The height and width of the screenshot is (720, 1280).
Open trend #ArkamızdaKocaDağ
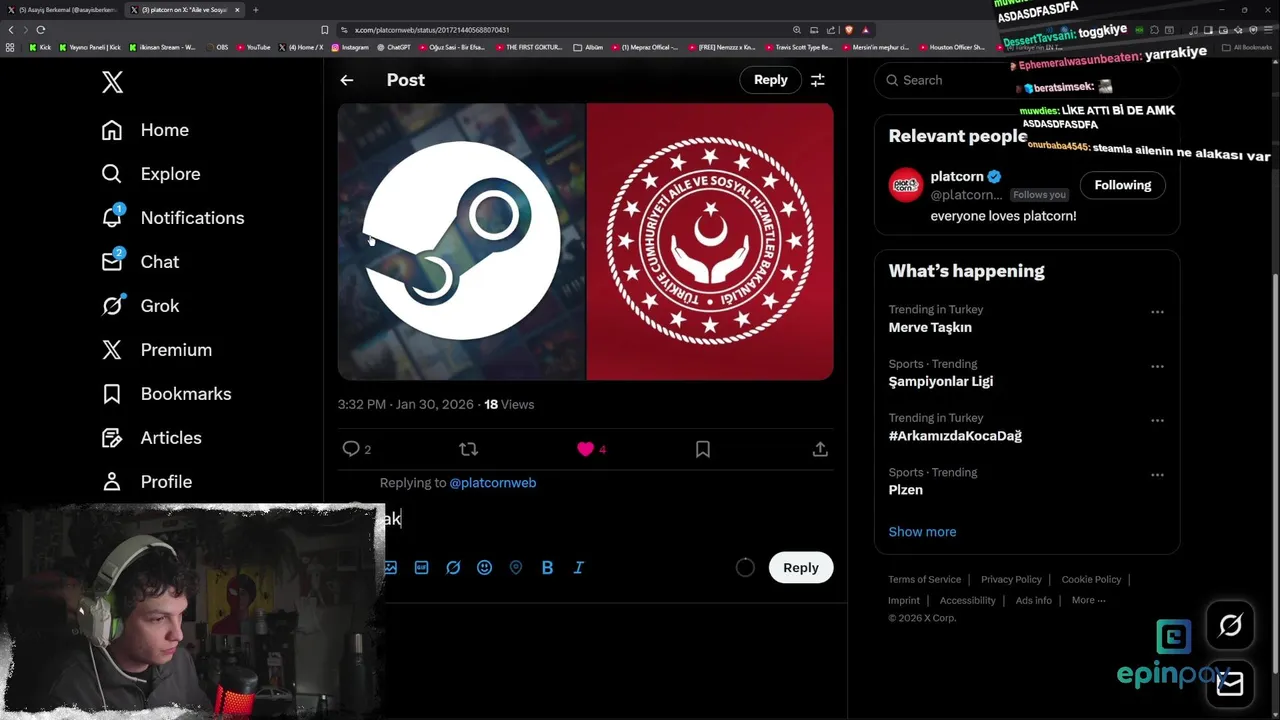[955, 435]
